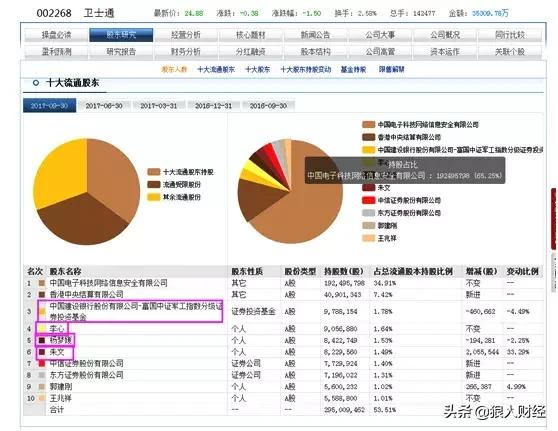
Task: Select table row 中国电子科技网络信息安全有限公司
Action: 284,283
